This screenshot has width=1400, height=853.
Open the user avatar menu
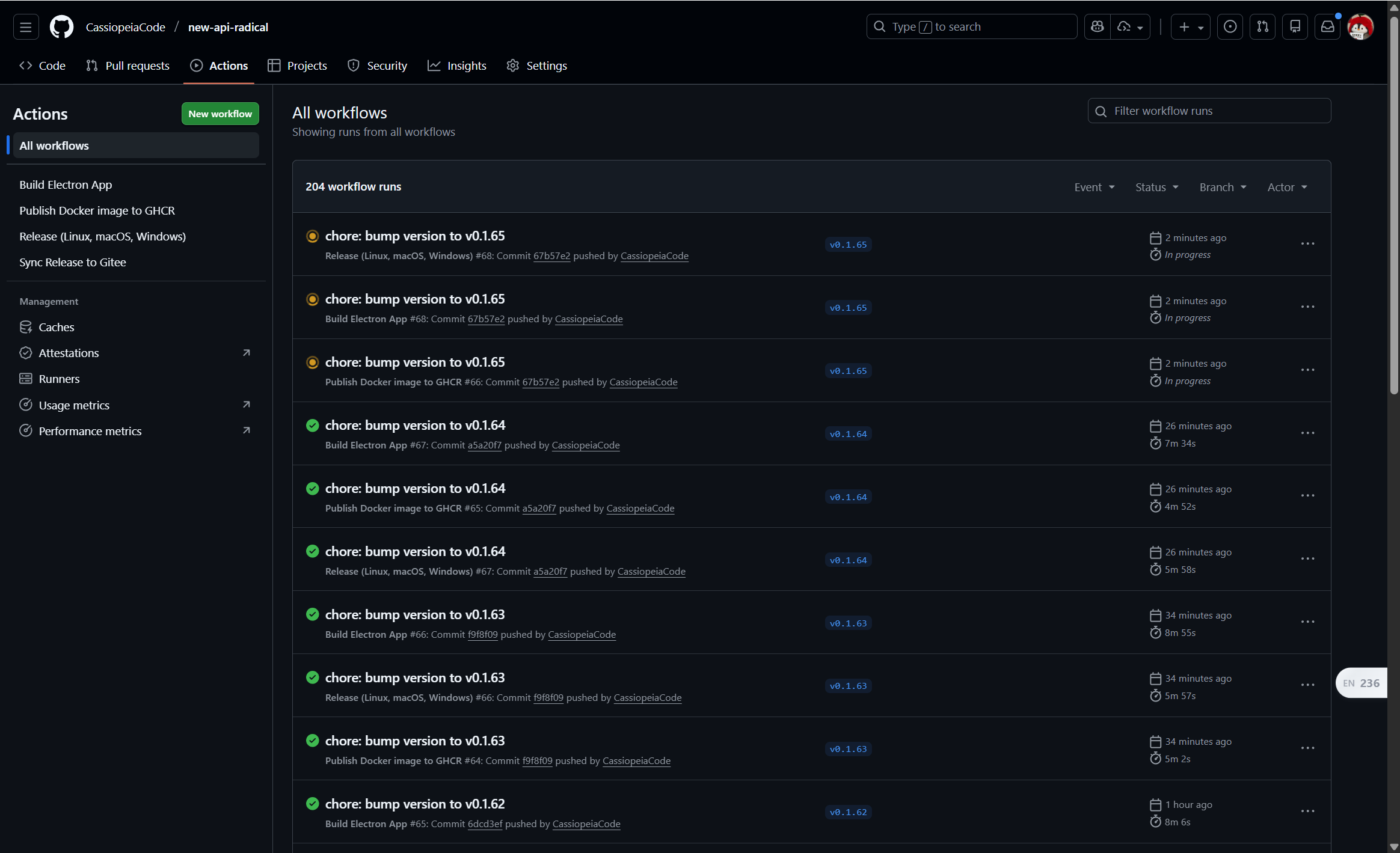pyautogui.click(x=1360, y=27)
